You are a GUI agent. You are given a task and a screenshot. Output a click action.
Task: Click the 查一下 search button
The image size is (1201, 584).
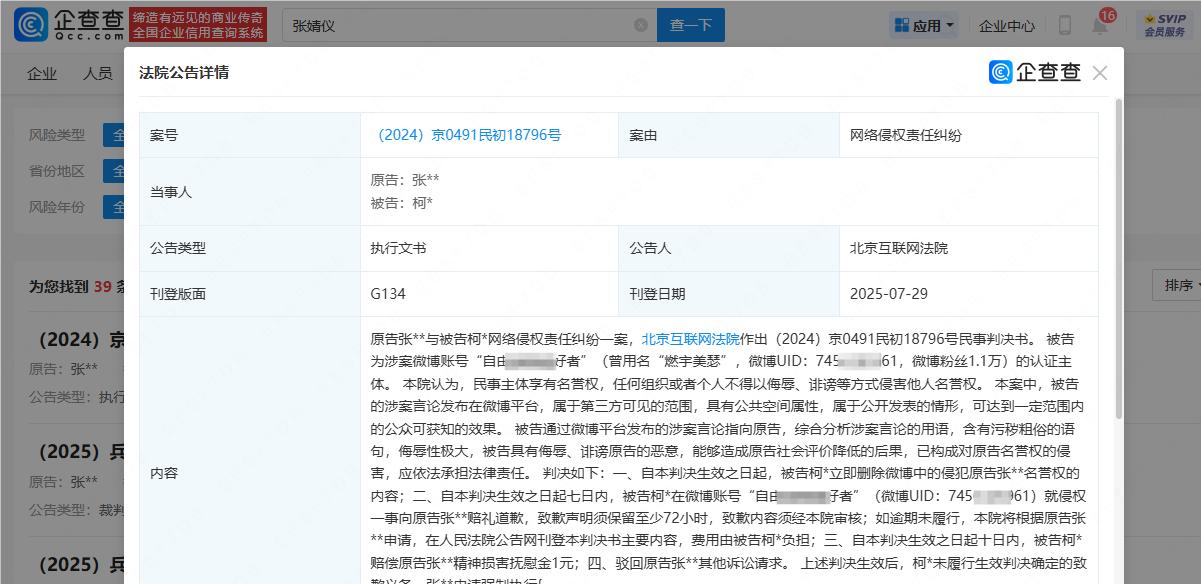coord(690,25)
